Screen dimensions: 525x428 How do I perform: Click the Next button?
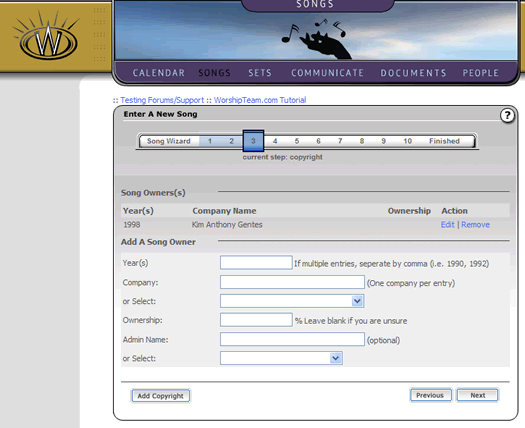477,395
